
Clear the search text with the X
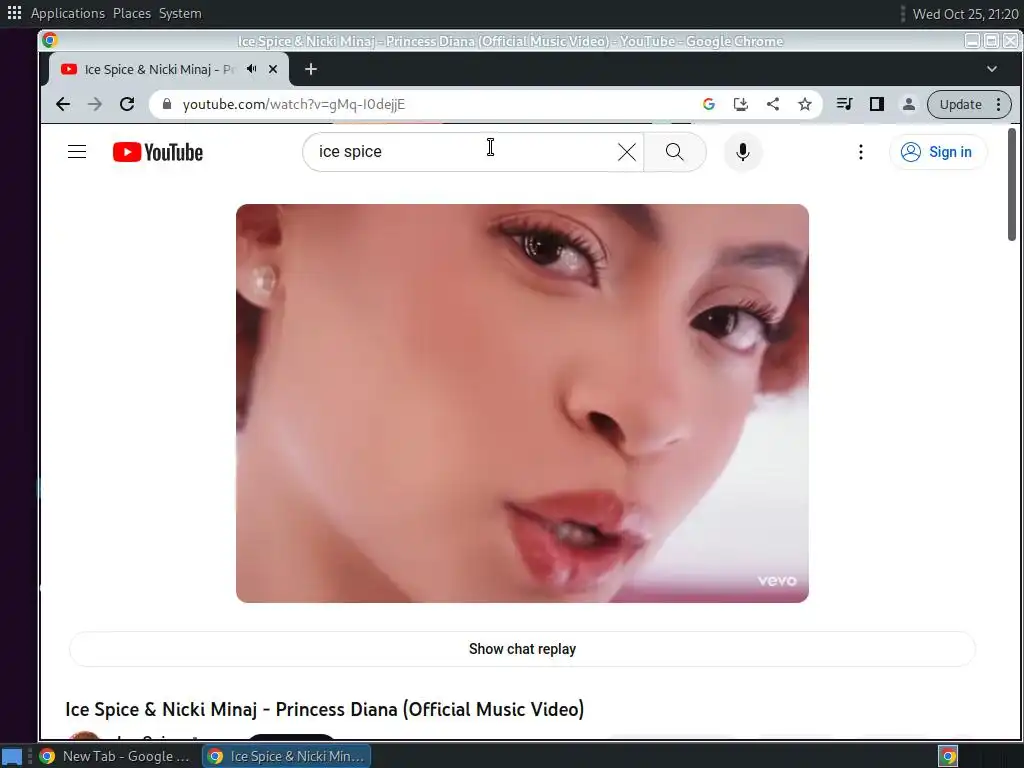pos(626,152)
